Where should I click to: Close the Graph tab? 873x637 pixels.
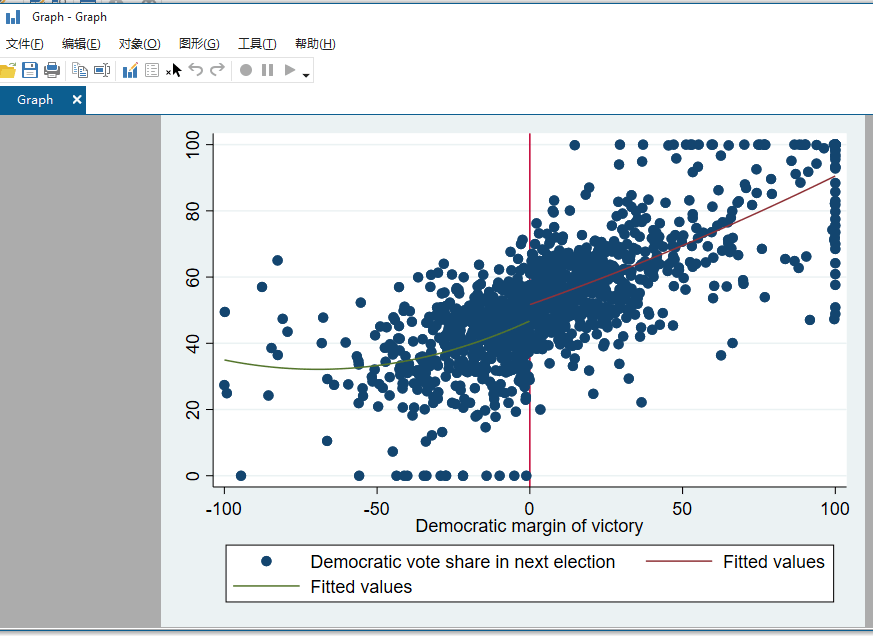[x=76, y=100]
